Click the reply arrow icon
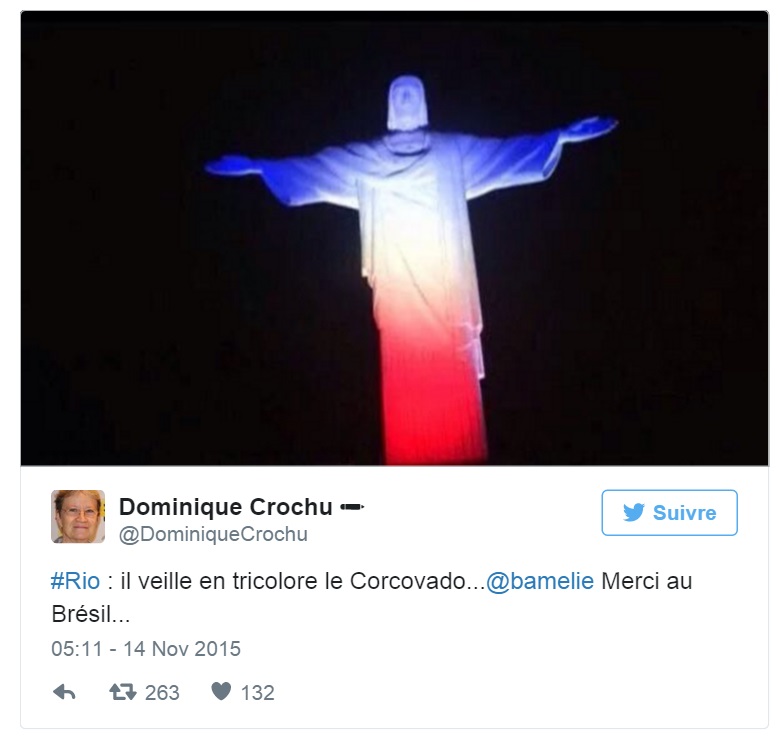Screen dimensions: 782x736 [64, 692]
